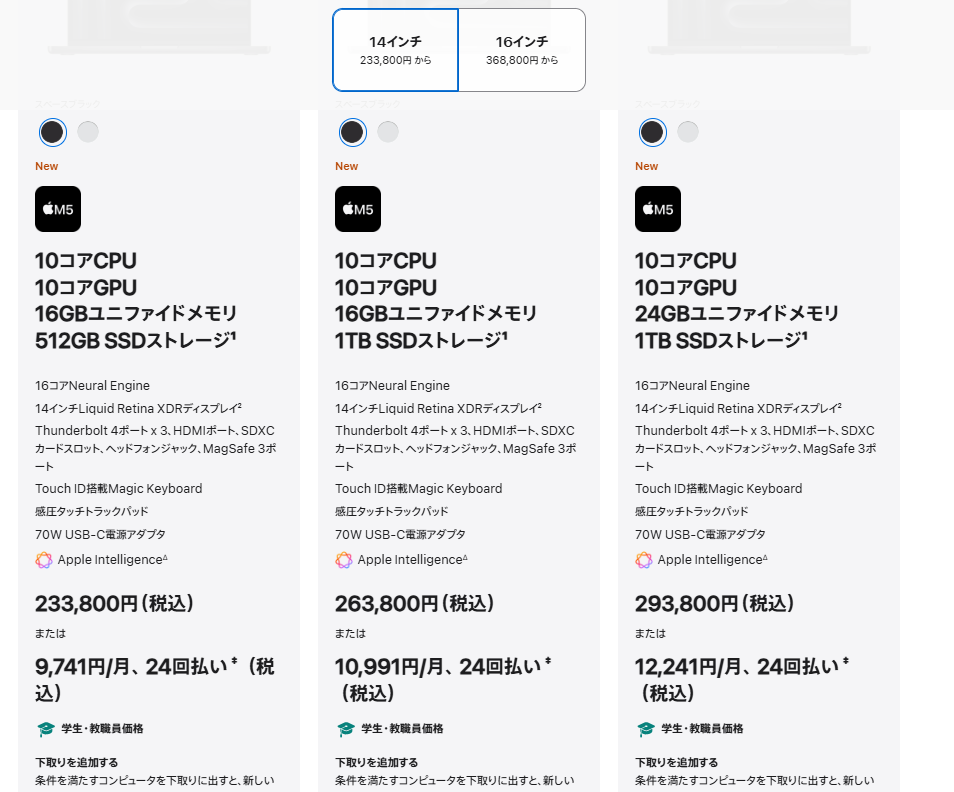The image size is (954, 792).
Task: Click the Apple Intelligence icon in the 293,800円 model
Action: 644,560
